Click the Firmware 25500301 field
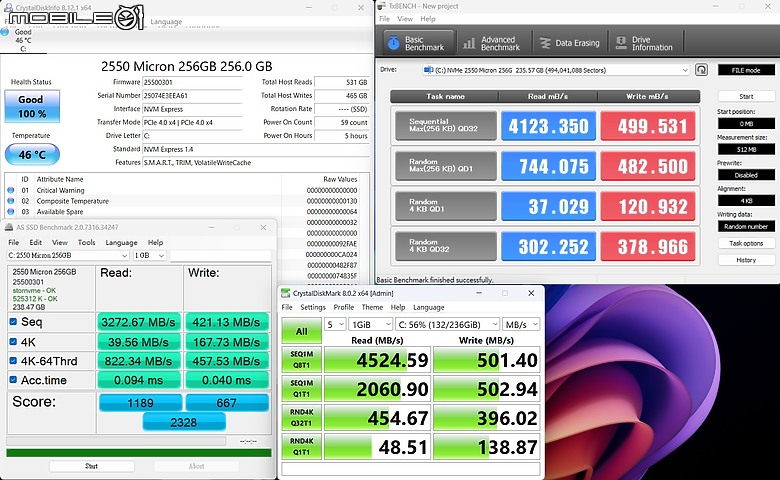This screenshot has height=480, width=780. 193,82
